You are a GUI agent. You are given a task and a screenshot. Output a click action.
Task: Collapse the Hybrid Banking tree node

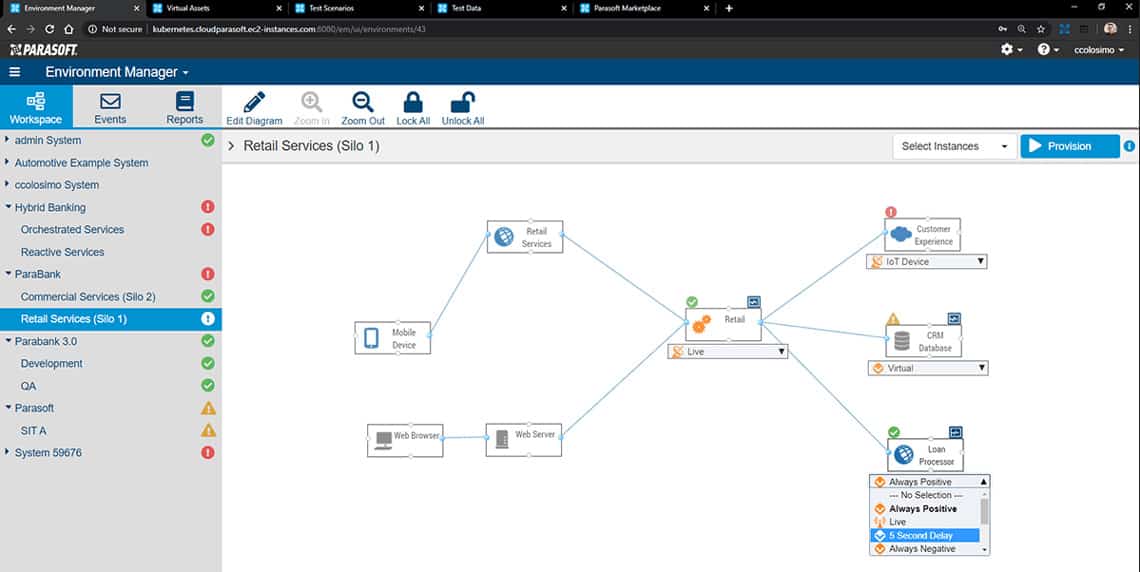click(8, 207)
